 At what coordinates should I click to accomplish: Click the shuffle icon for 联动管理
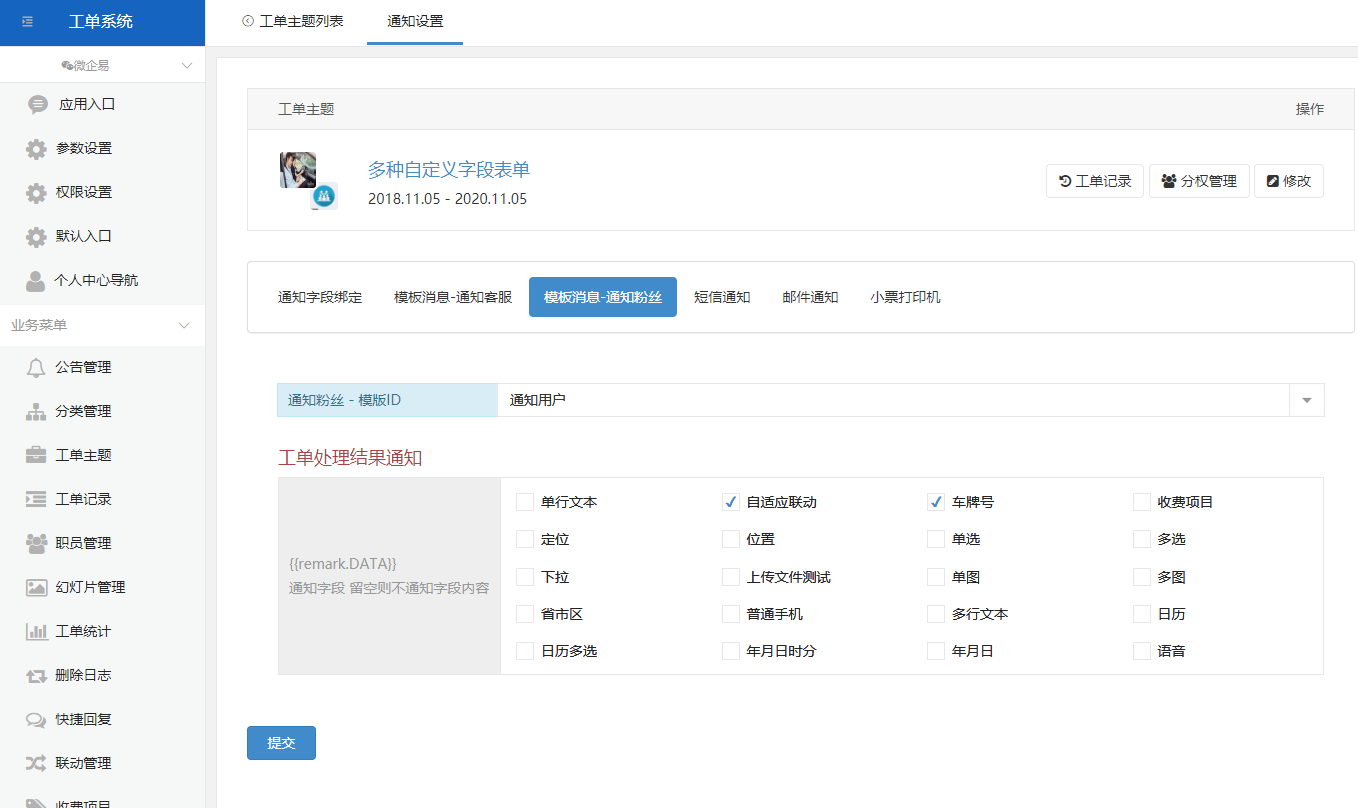36,764
